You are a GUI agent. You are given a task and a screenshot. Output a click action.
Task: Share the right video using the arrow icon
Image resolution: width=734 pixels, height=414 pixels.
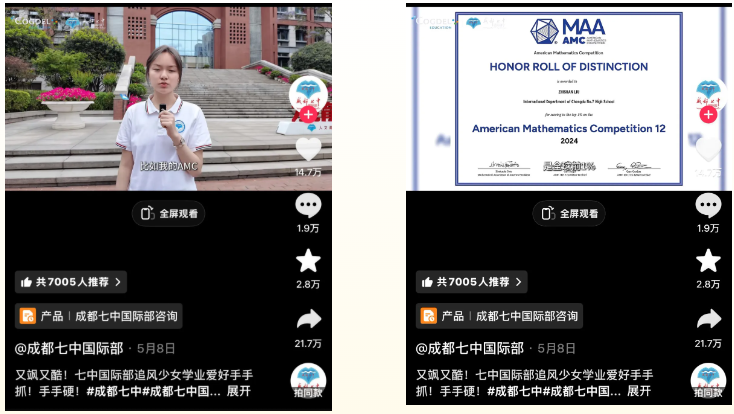click(x=709, y=319)
